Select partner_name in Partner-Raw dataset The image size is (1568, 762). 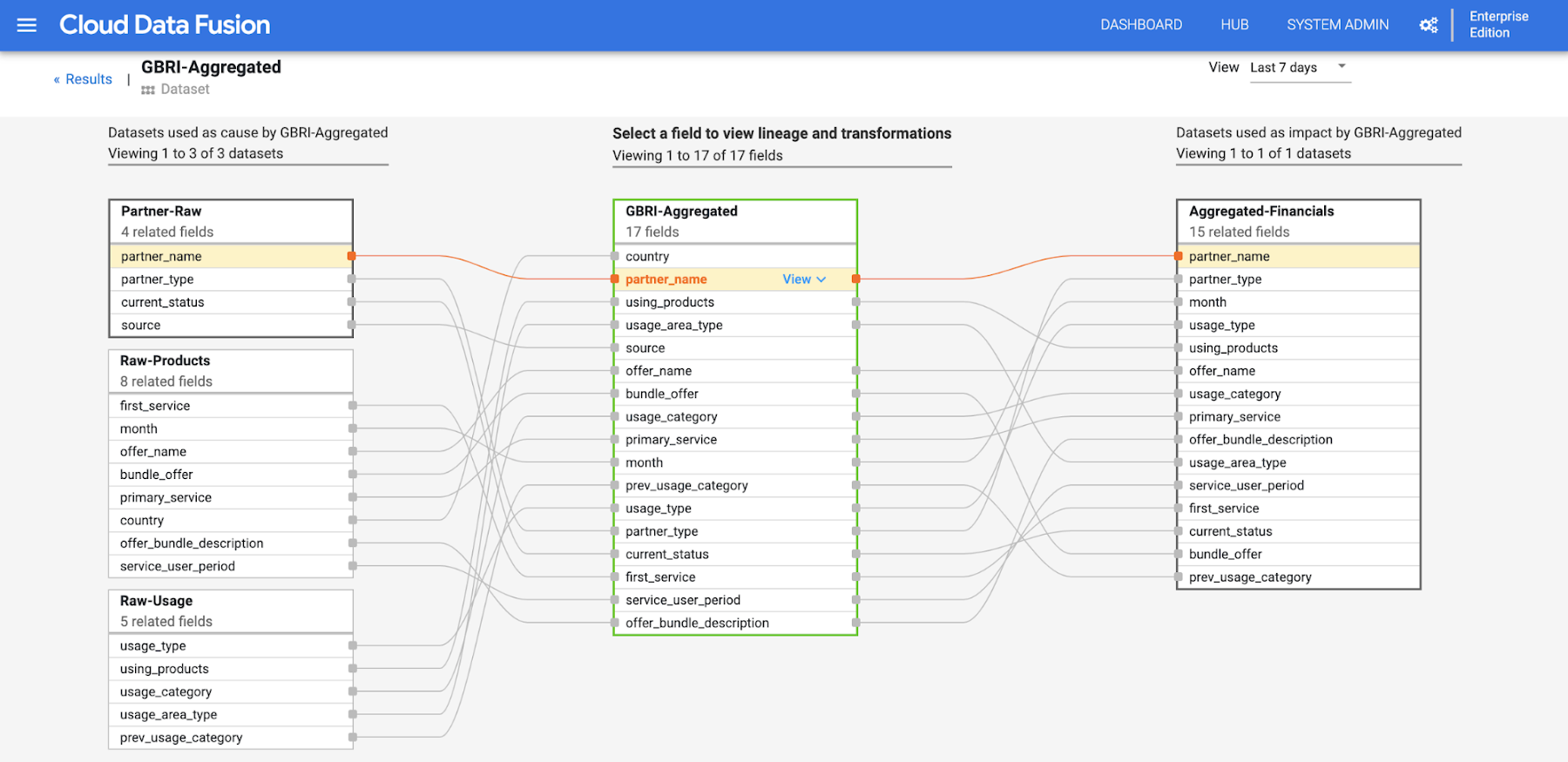(x=231, y=256)
